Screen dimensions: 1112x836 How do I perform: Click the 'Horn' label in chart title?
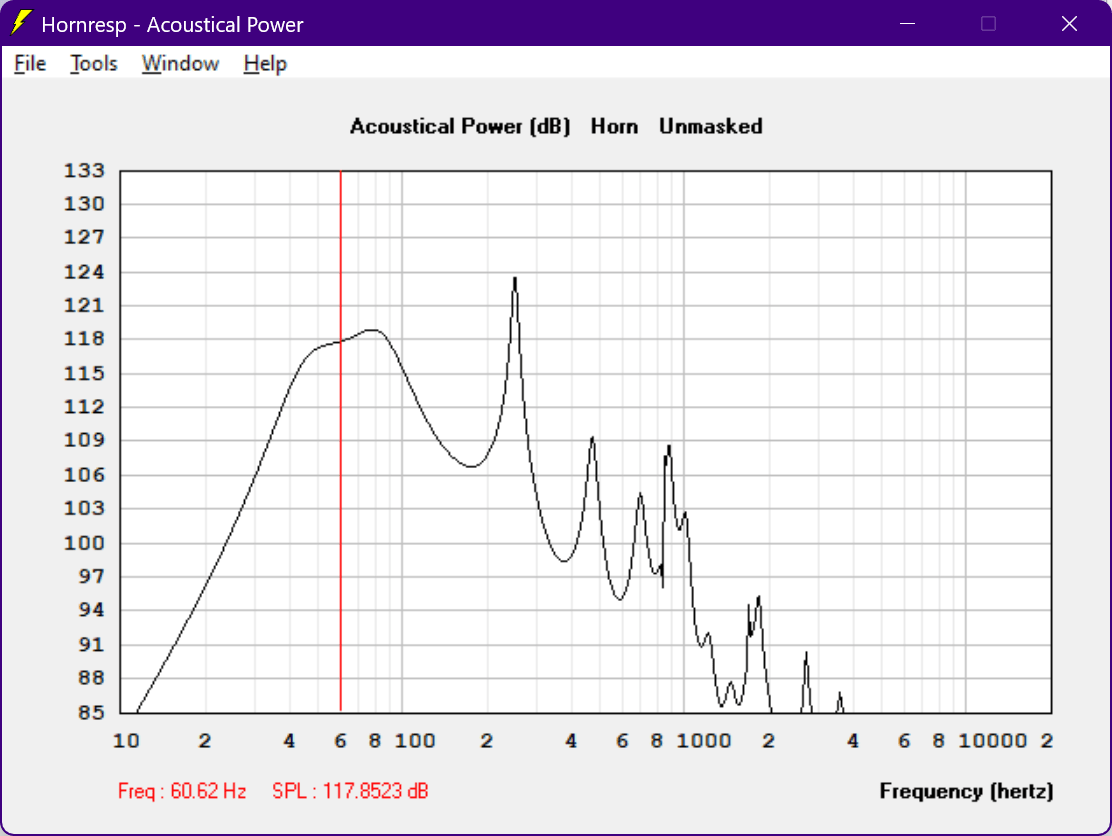[614, 126]
